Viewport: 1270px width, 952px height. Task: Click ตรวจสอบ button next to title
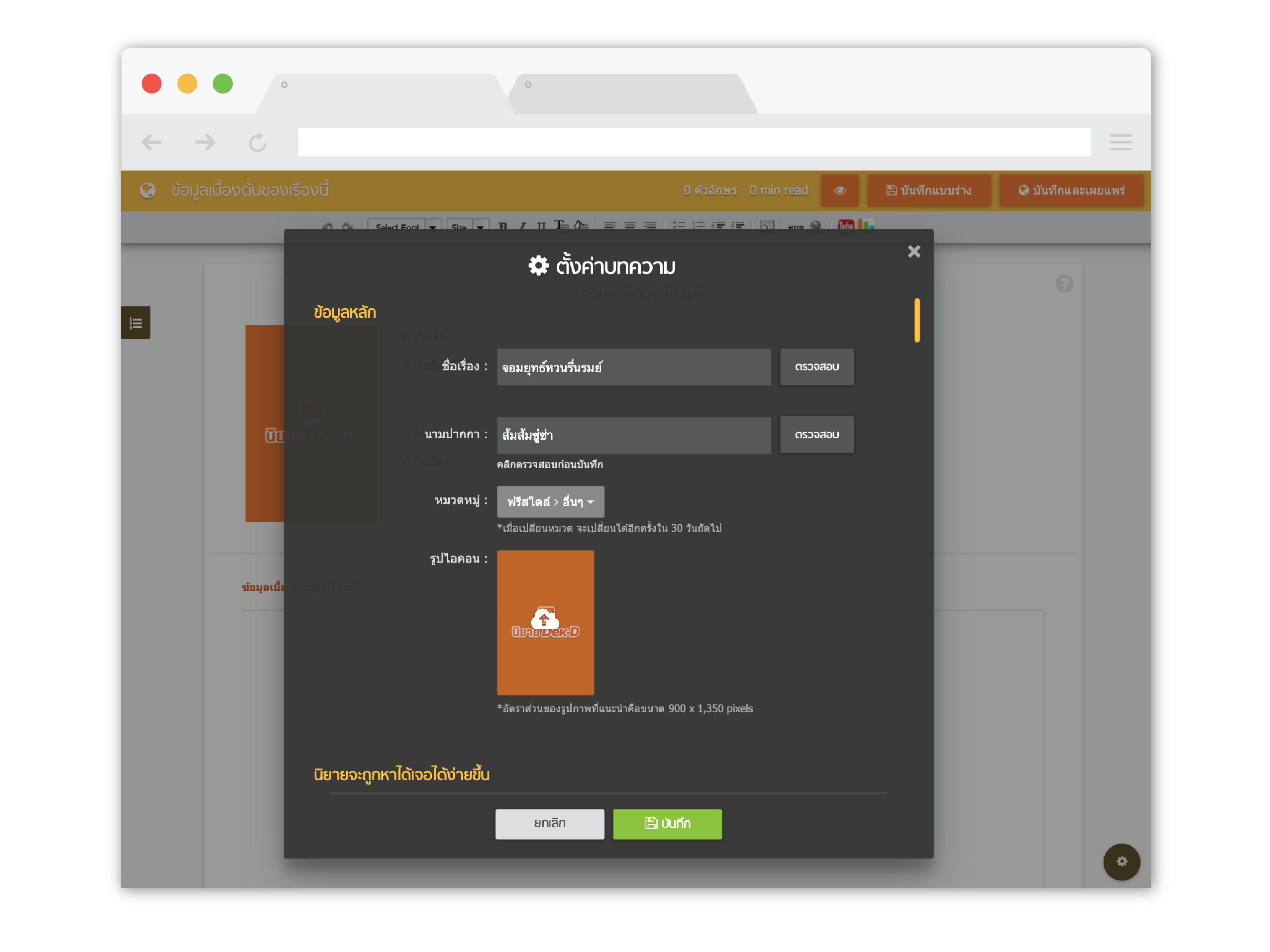point(816,367)
